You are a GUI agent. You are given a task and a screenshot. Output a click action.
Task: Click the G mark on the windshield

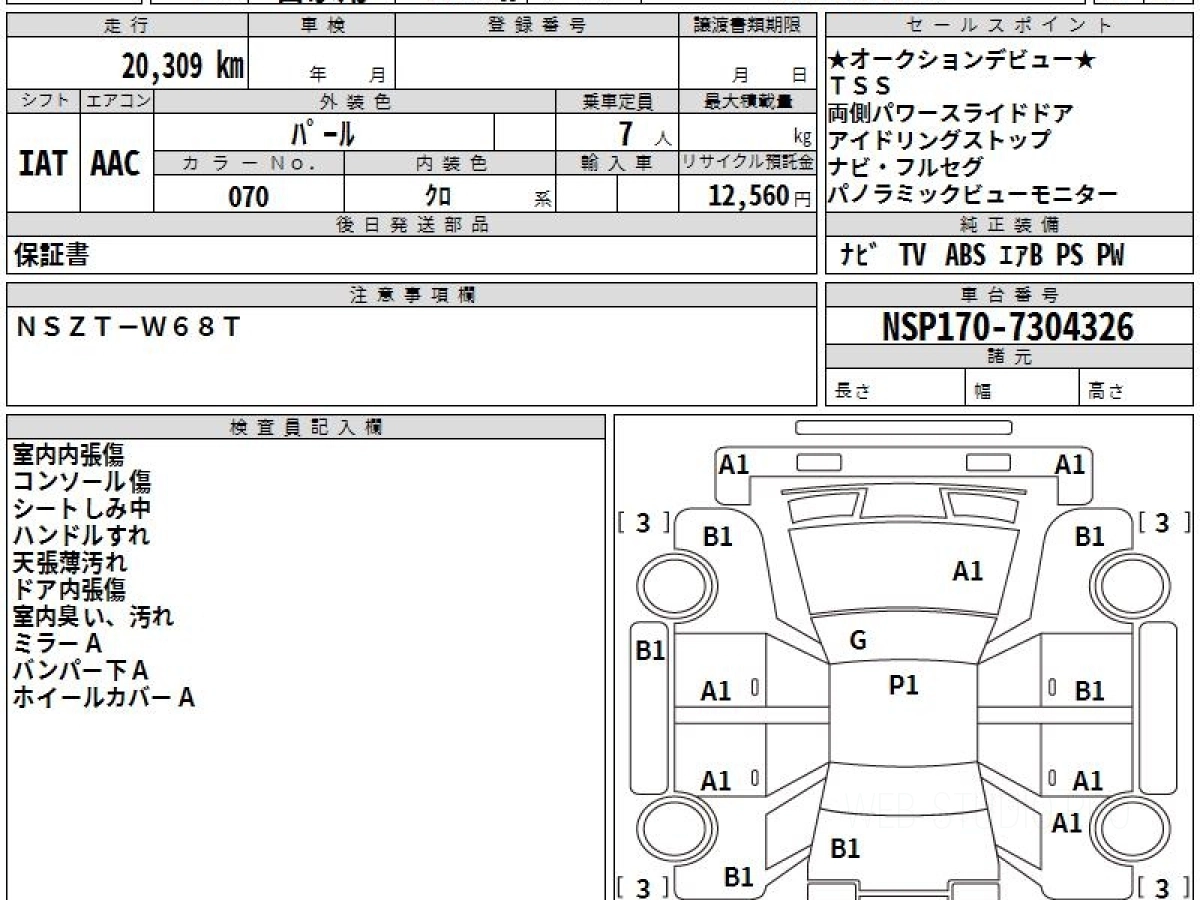pos(857,641)
